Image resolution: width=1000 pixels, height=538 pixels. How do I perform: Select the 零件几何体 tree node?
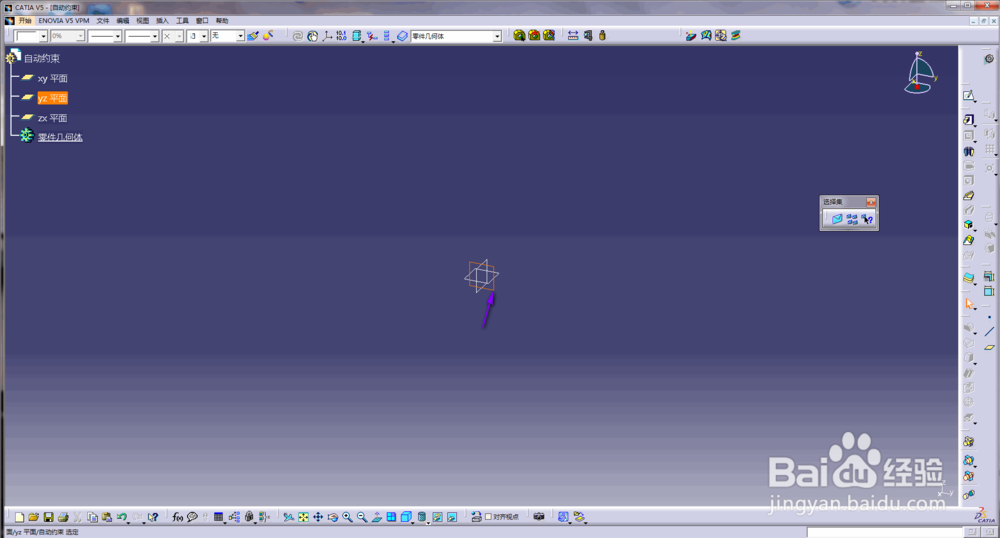coord(60,137)
